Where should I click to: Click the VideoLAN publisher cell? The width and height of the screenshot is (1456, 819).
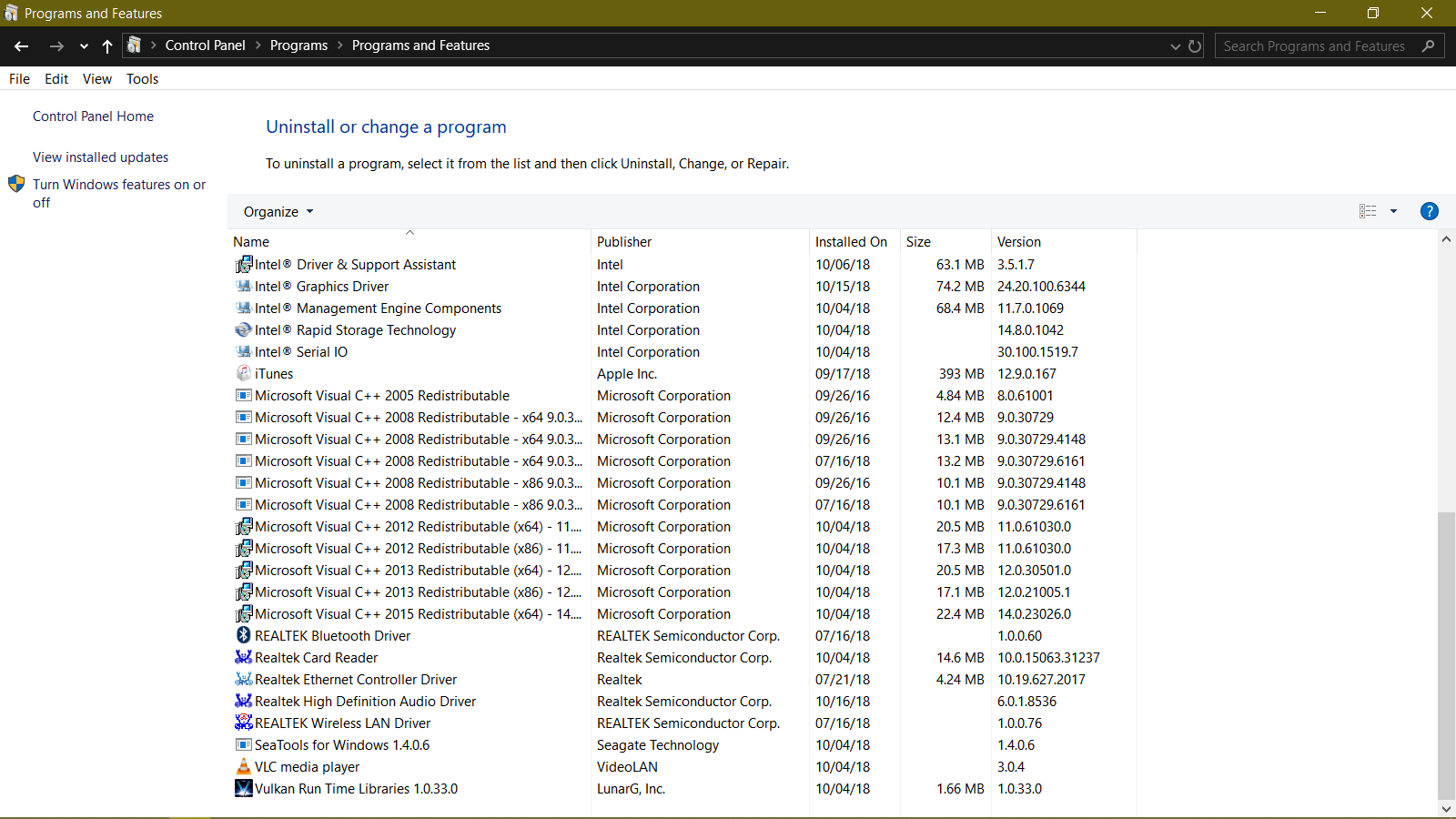point(627,767)
